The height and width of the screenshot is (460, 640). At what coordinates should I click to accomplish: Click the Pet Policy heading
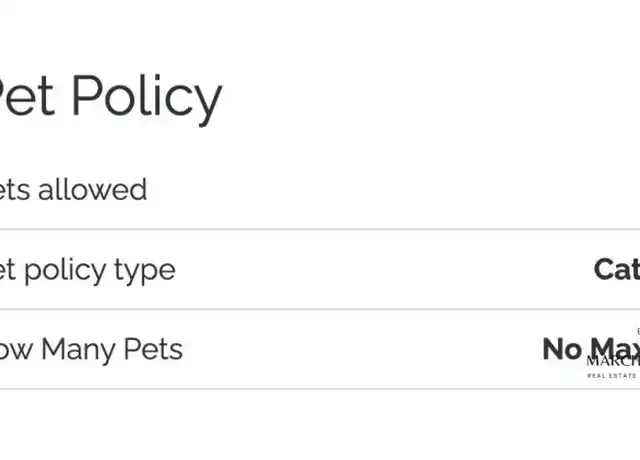[x=111, y=99]
